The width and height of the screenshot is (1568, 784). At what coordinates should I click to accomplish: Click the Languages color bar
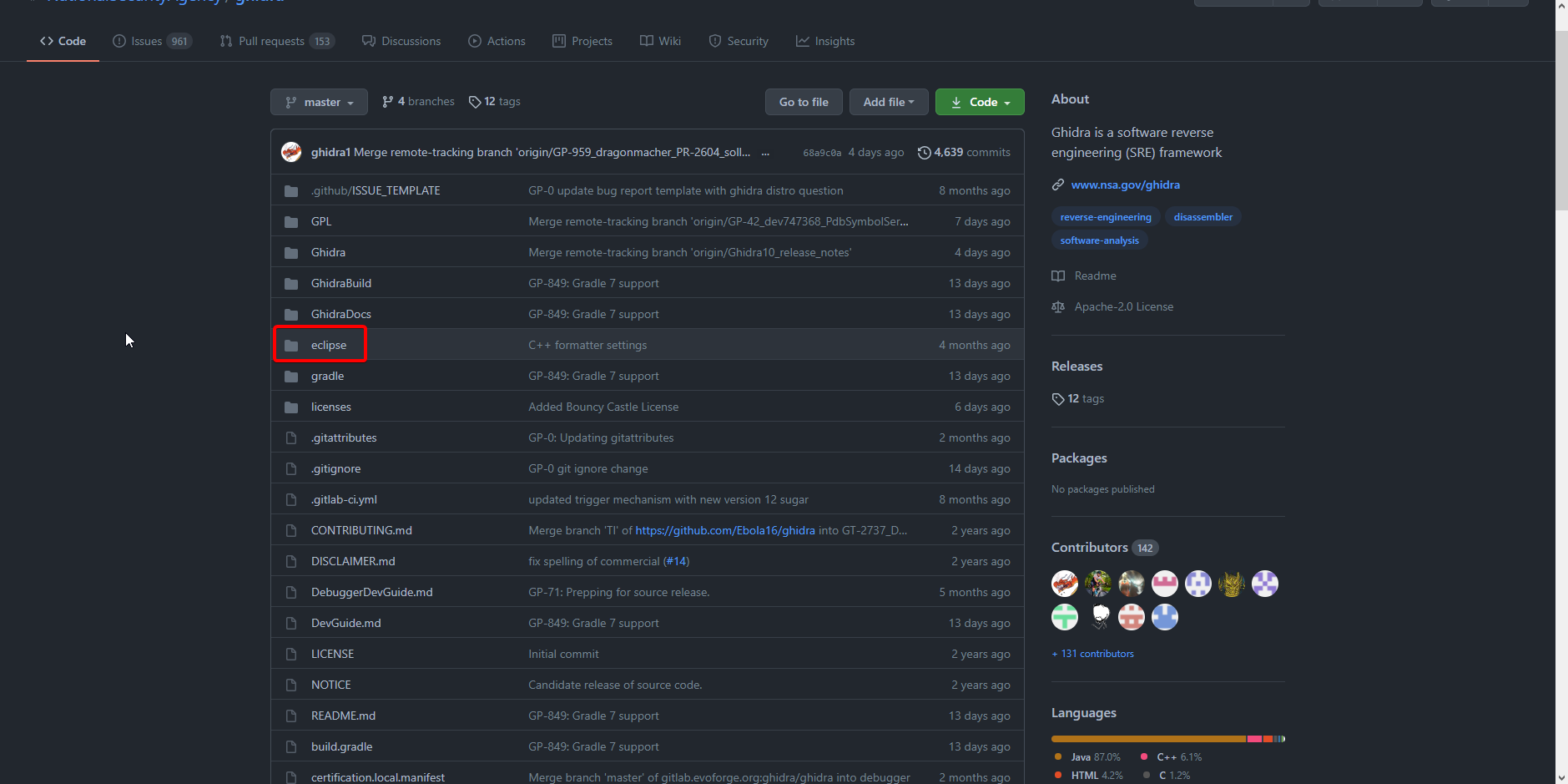coord(1167,739)
